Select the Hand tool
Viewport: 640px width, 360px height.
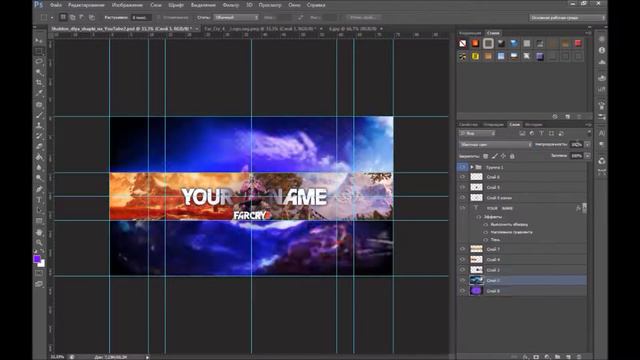(x=39, y=232)
